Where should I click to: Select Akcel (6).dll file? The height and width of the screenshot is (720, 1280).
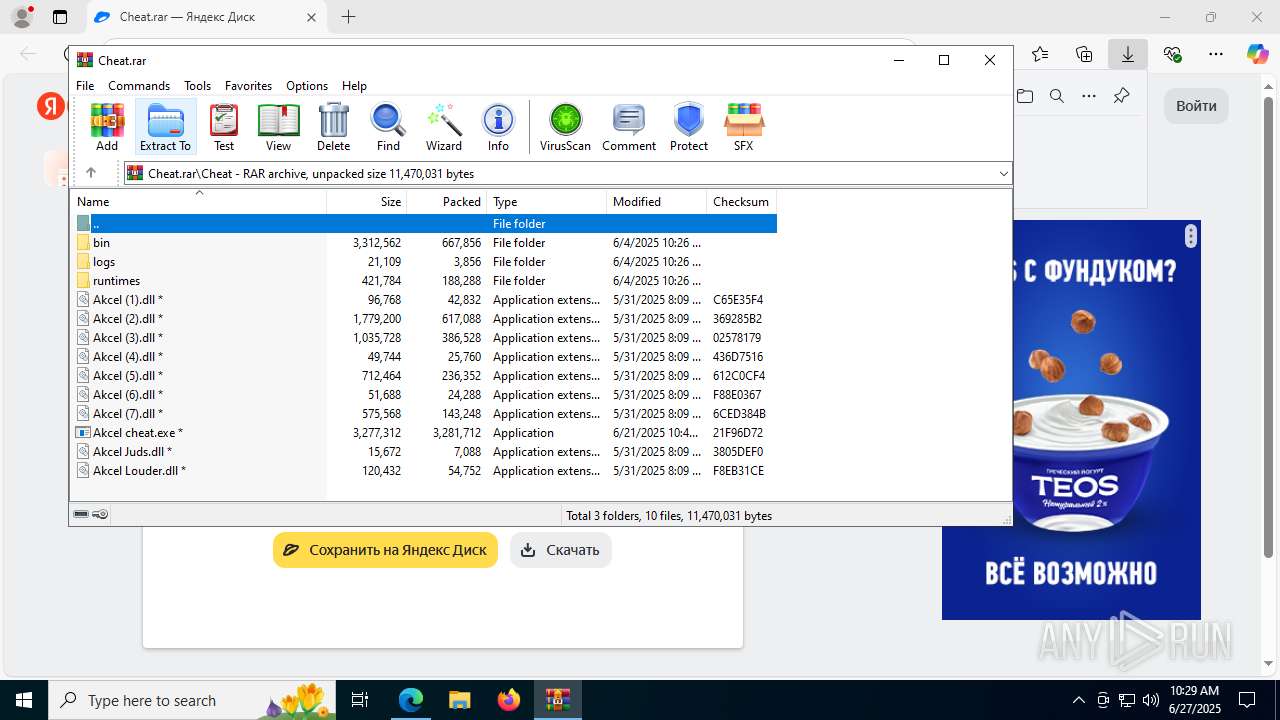click(x=425, y=394)
